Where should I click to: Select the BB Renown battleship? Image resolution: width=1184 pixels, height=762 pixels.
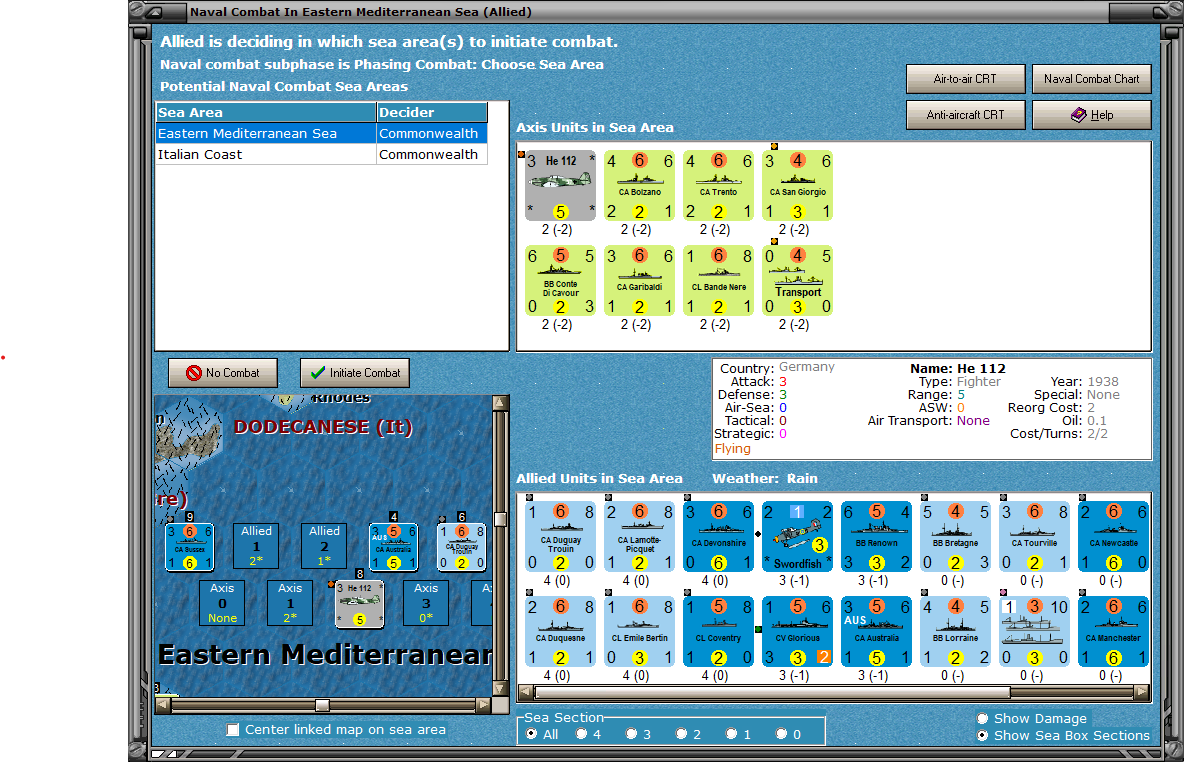point(876,537)
